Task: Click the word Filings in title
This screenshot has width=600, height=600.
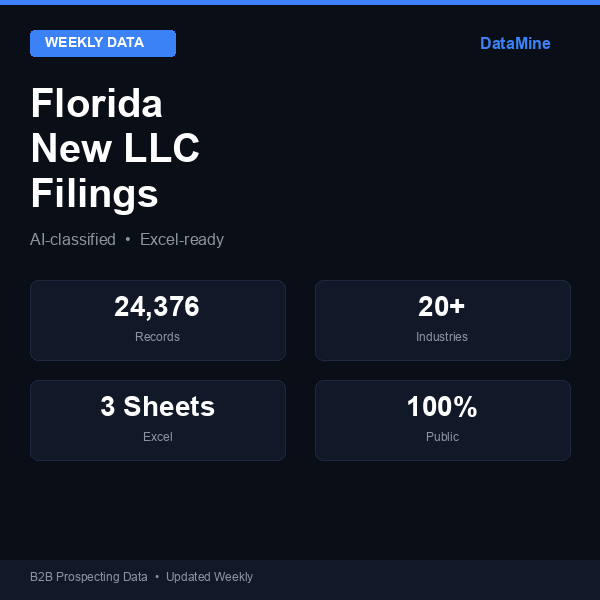Action: point(95,194)
